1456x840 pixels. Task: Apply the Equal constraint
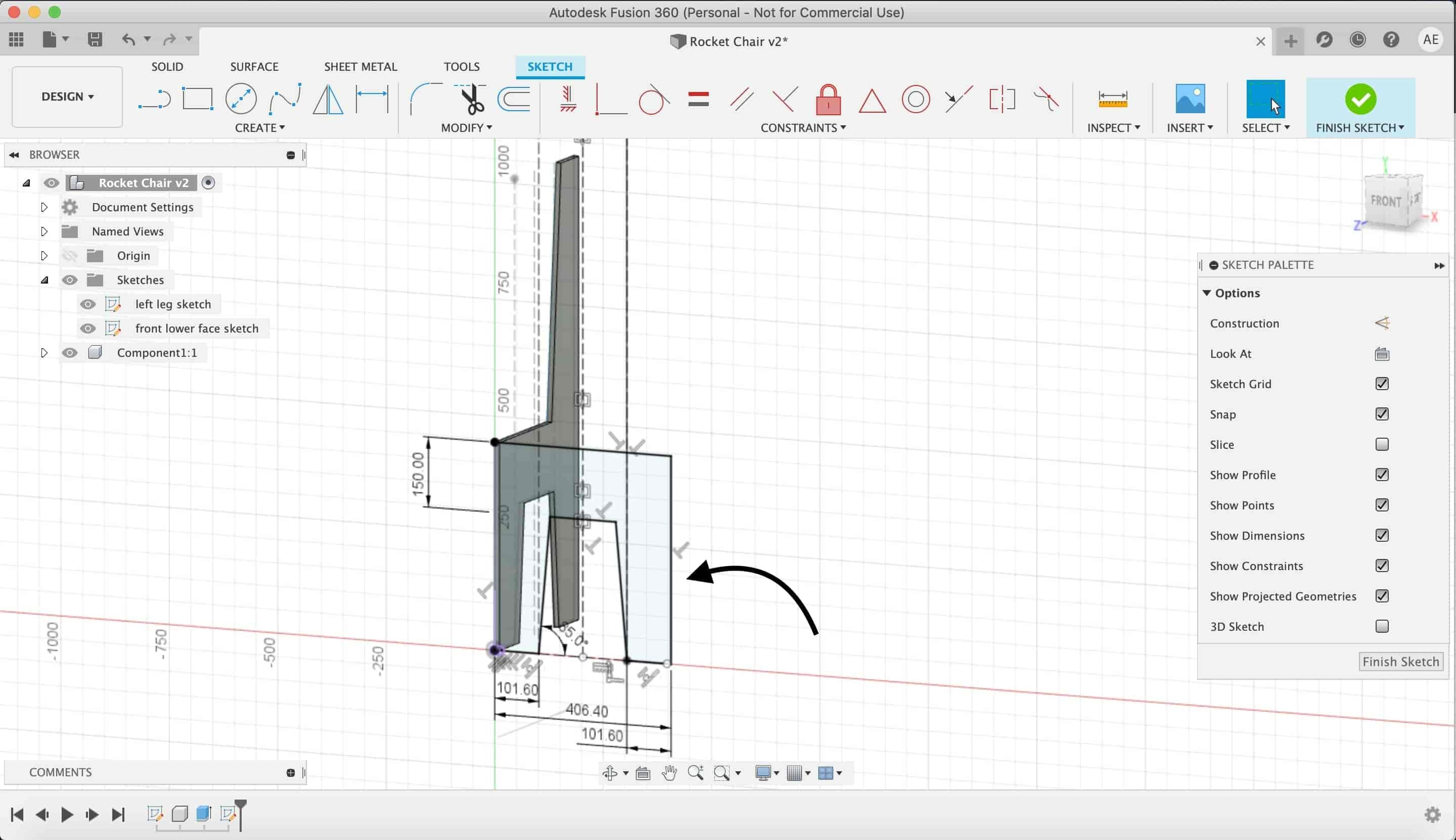[698, 99]
